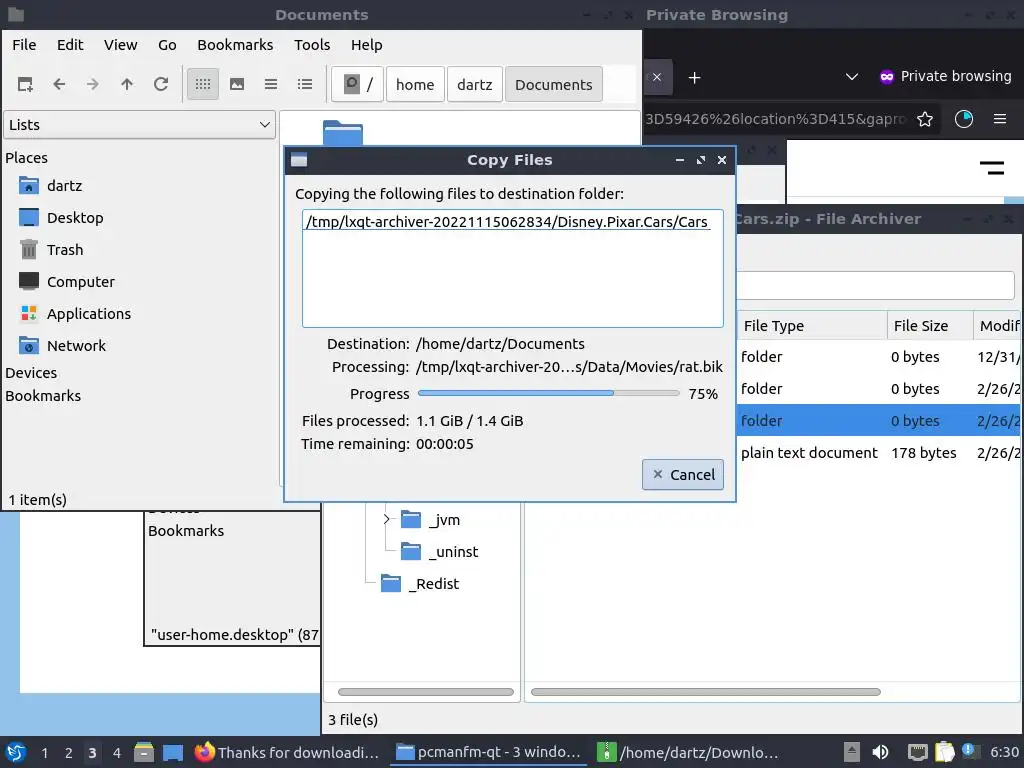The image size is (1024, 768).
Task: Open Firefox list all tabs dropdown
Action: pyautogui.click(x=852, y=77)
